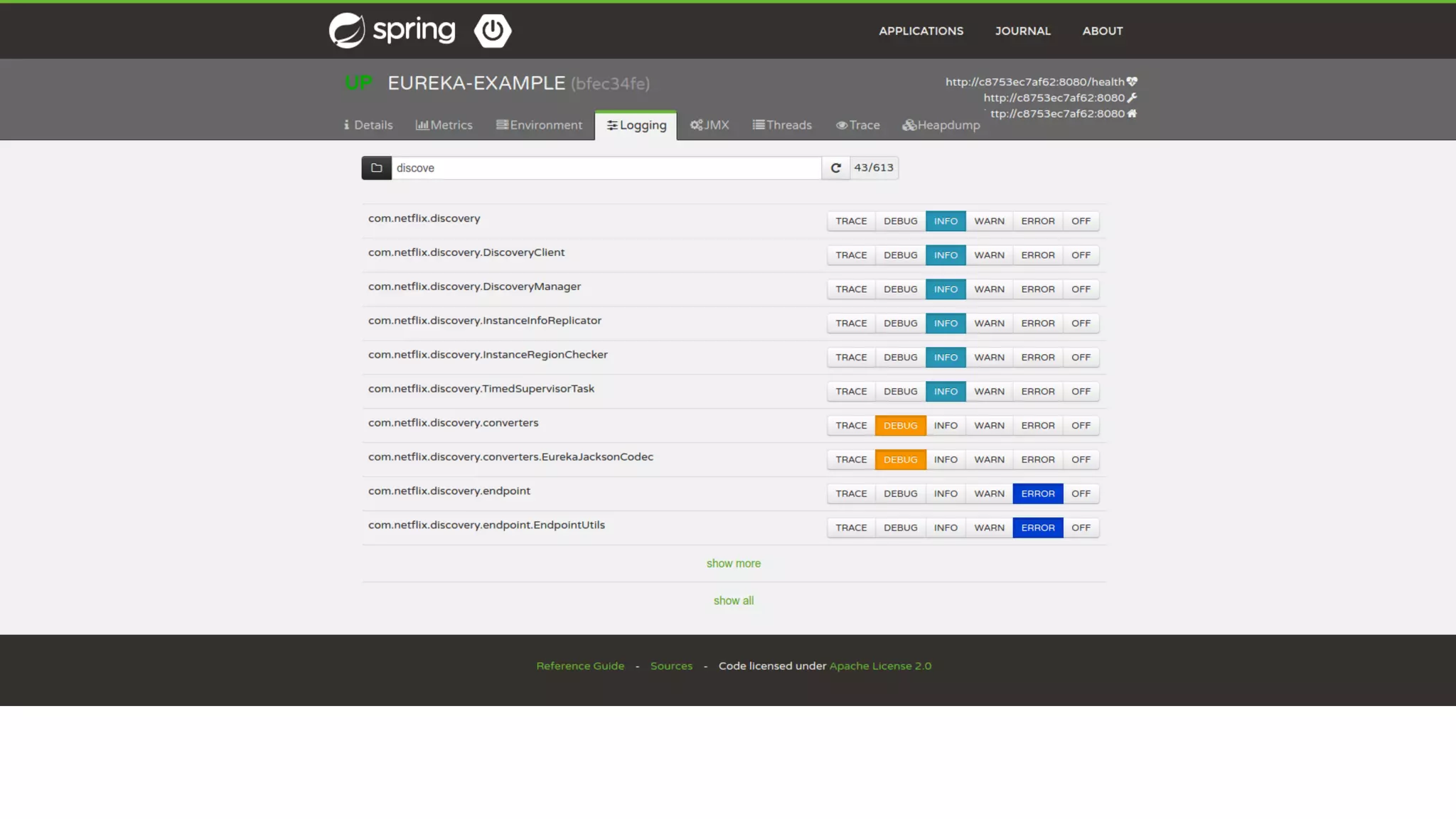Image resolution: width=1456 pixels, height=819 pixels.
Task: Click the folder icon beside filter field
Action: (376, 168)
